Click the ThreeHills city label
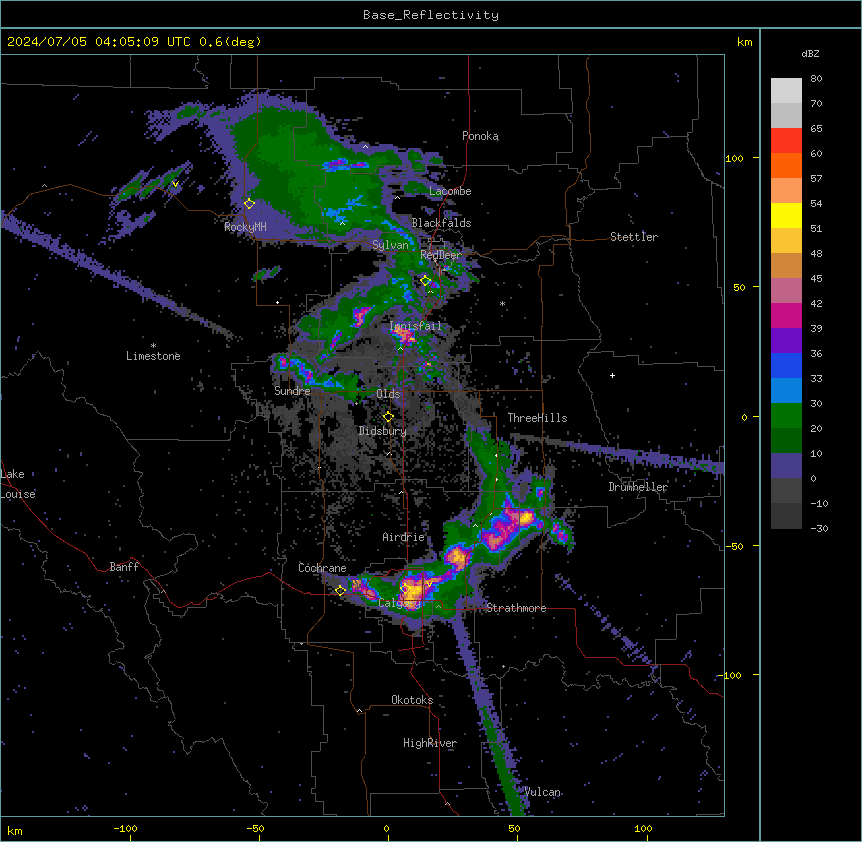Image resolution: width=862 pixels, height=842 pixels. coord(537,418)
